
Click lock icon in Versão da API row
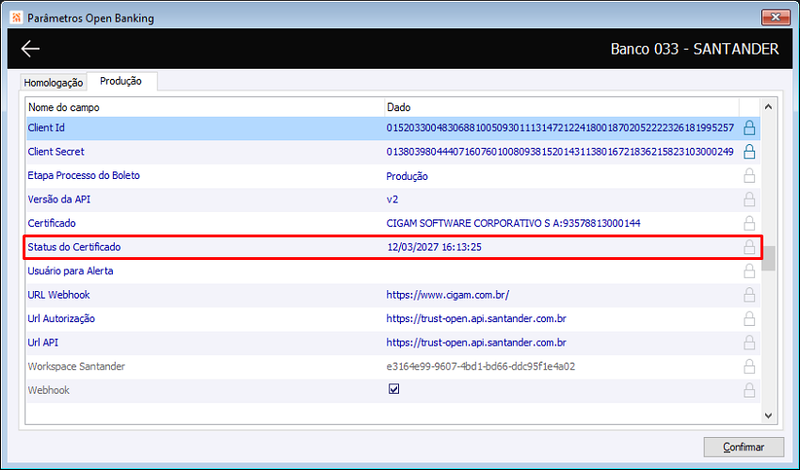click(749, 199)
